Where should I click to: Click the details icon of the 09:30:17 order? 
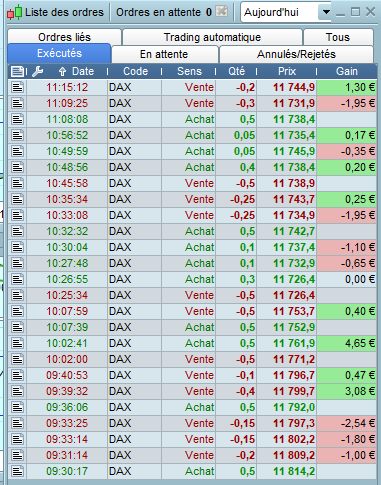click(x=17, y=471)
